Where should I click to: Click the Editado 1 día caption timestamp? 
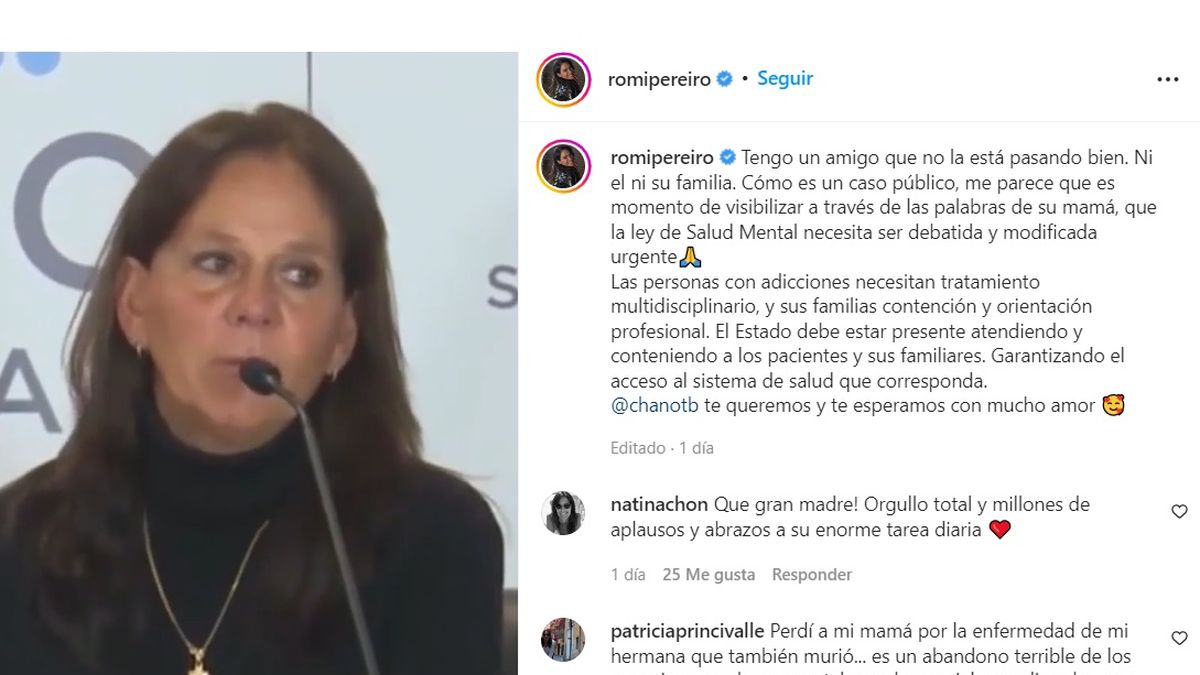click(x=662, y=449)
